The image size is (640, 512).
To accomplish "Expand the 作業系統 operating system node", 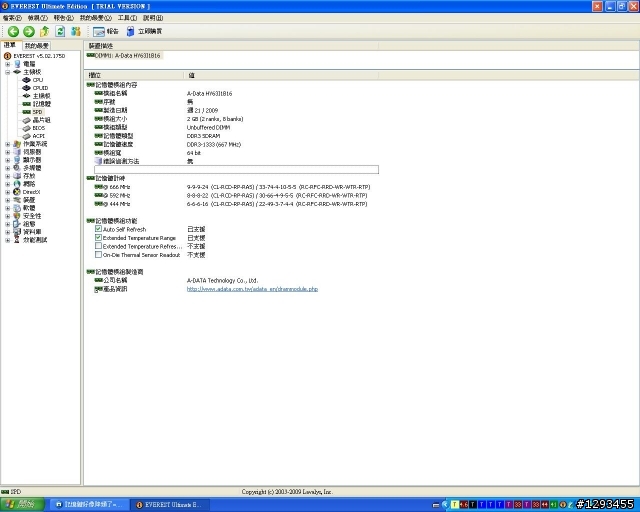I will (7, 144).
